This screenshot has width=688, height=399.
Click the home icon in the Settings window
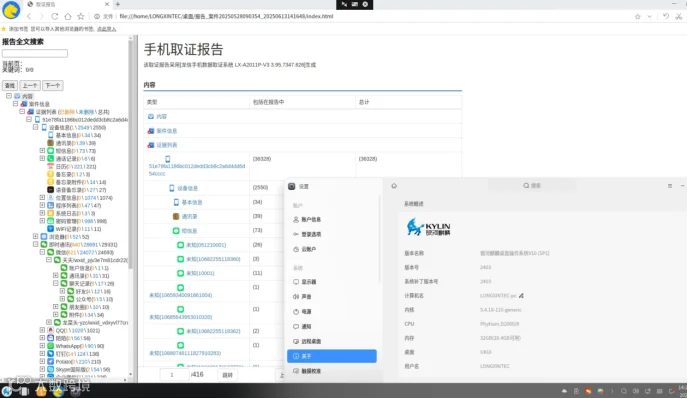[394, 186]
